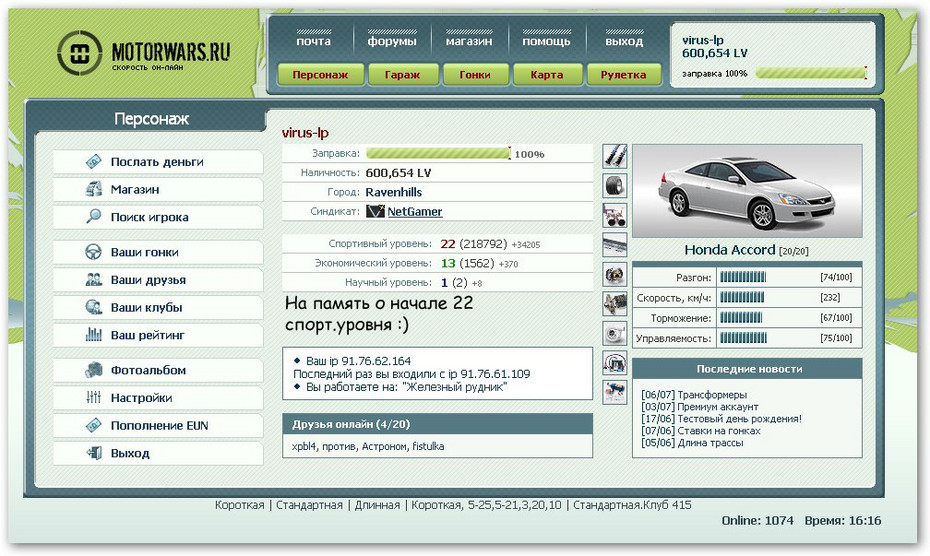Click the sliders icon beside Настройки
The width and height of the screenshot is (930, 556).
click(94, 398)
